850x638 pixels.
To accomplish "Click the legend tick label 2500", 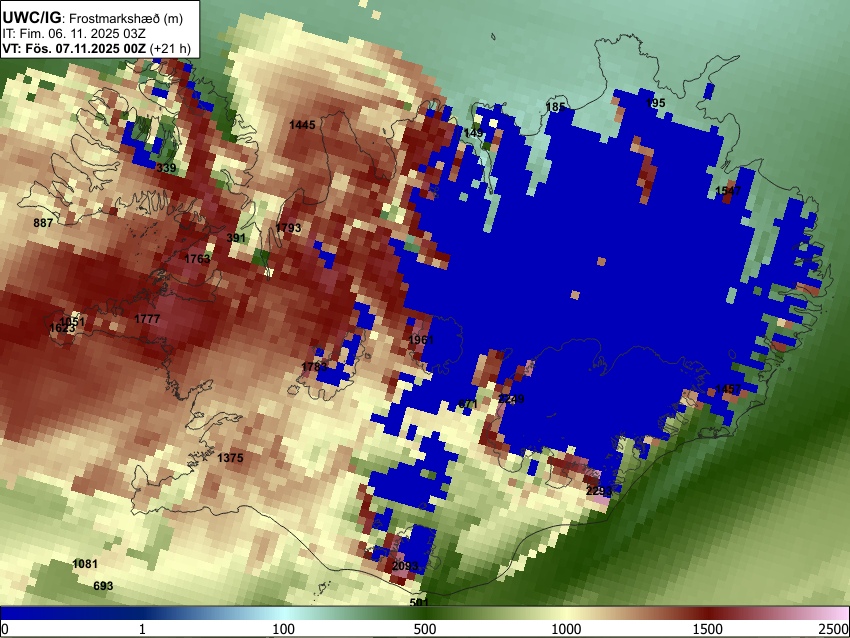I will 834,629.
